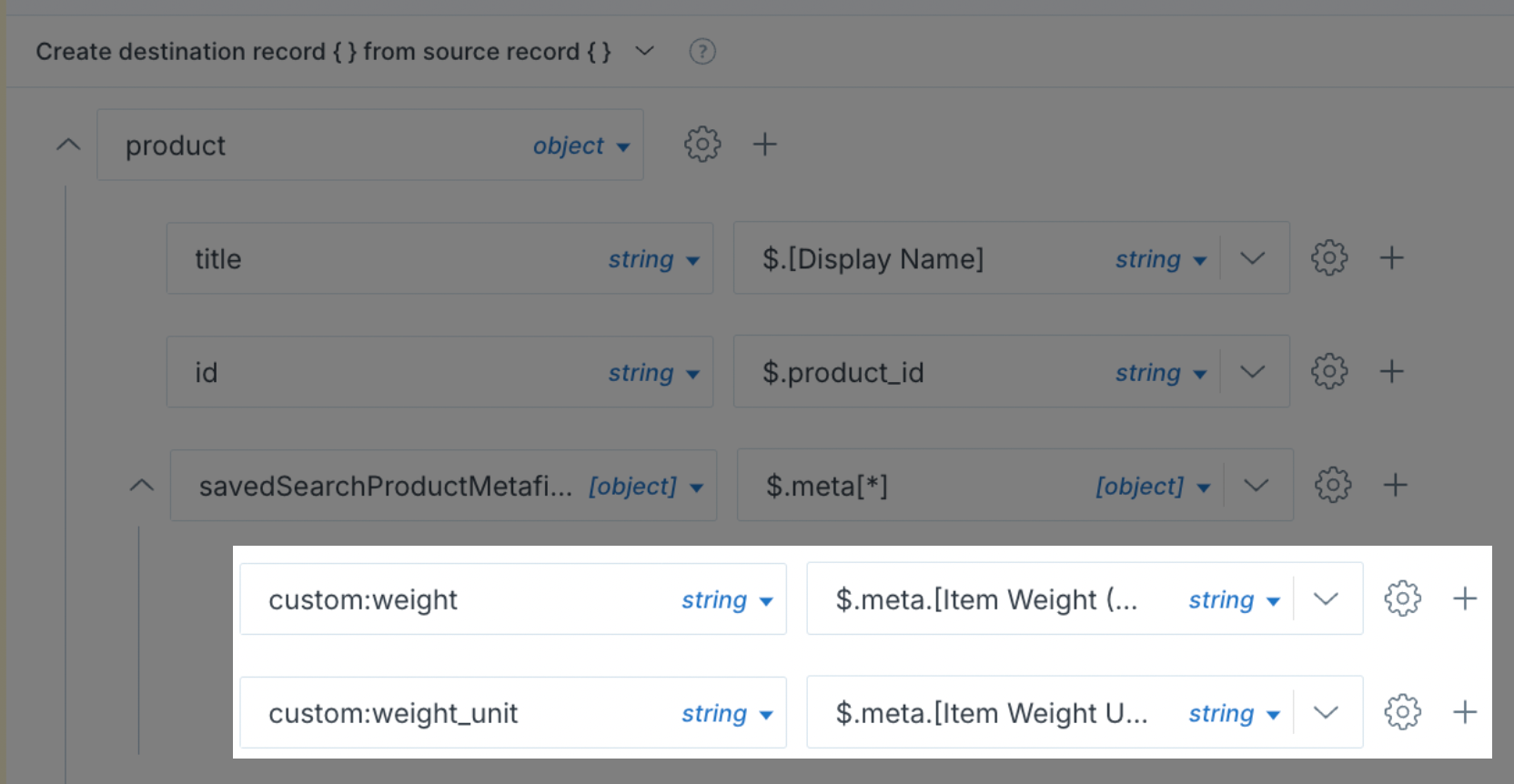
Task: Click the plus icon on the id row
Action: click(1392, 372)
